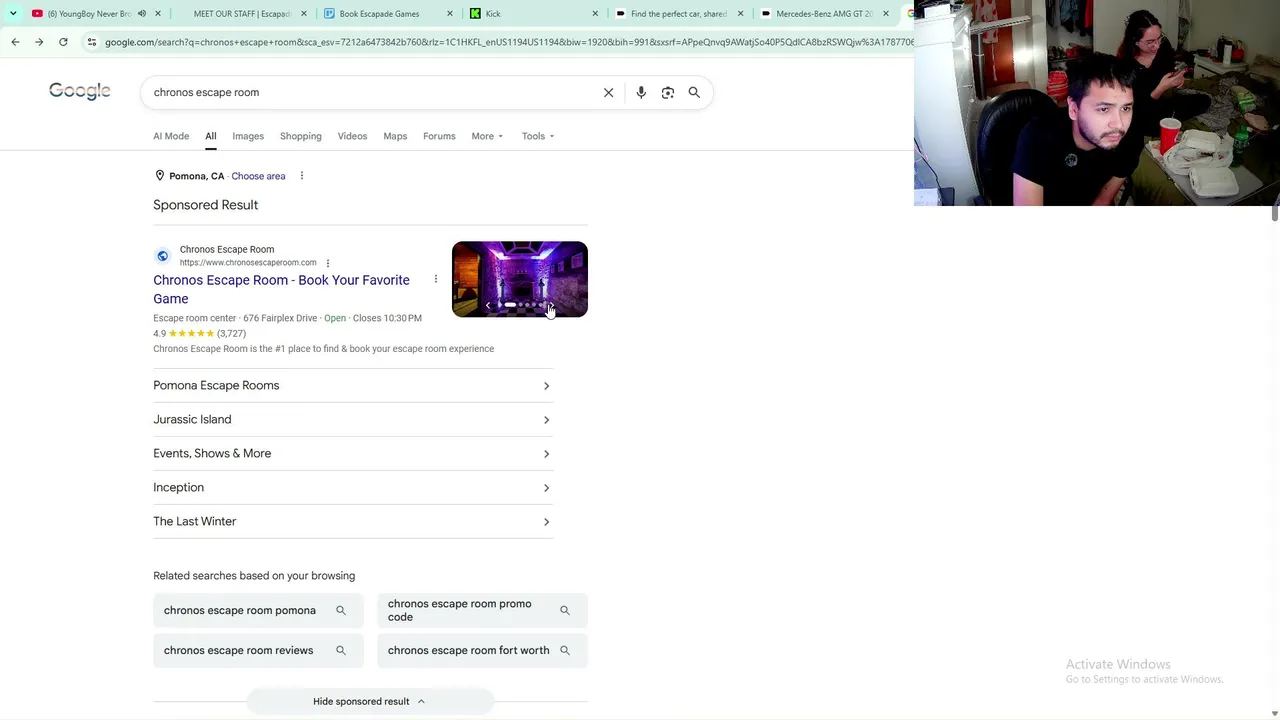Image resolution: width=1280 pixels, height=720 pixels.
Task: Switch to Images results
Action: [x=248, y=136]
